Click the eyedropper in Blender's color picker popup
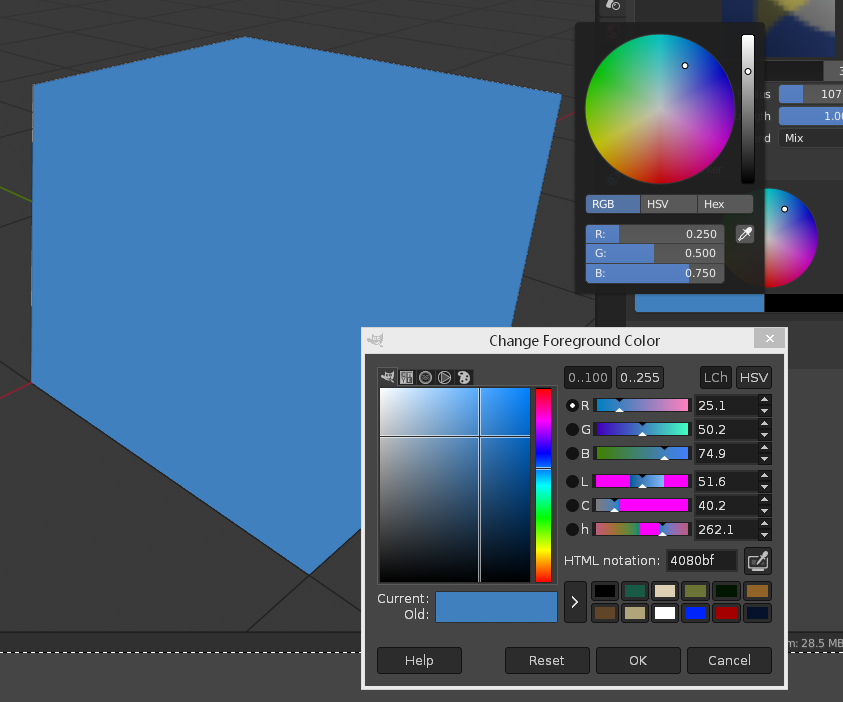The width and height of the screenshot is (843, 702). (745, 233)
